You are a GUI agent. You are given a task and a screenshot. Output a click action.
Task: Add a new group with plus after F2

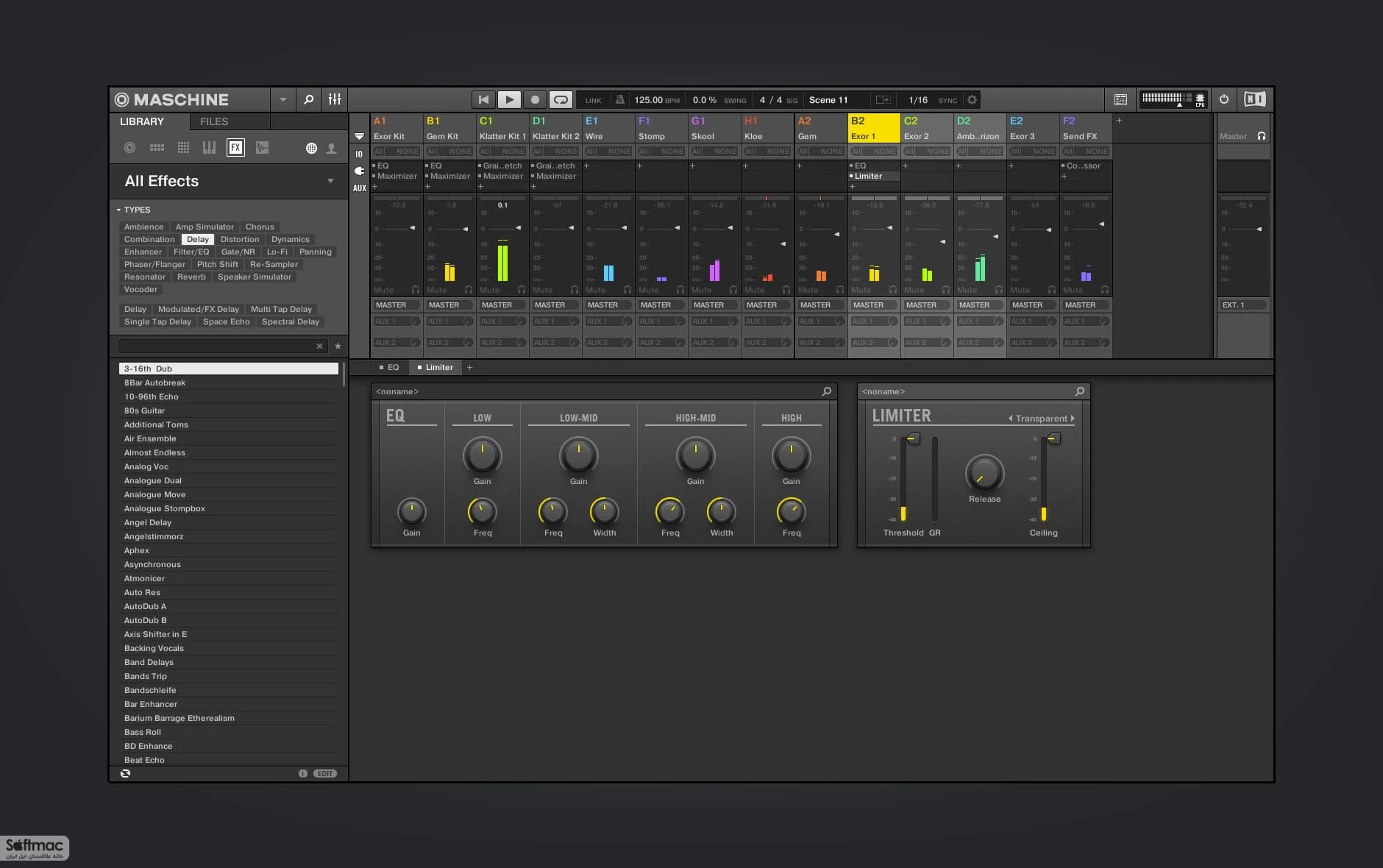[1119, 121]
